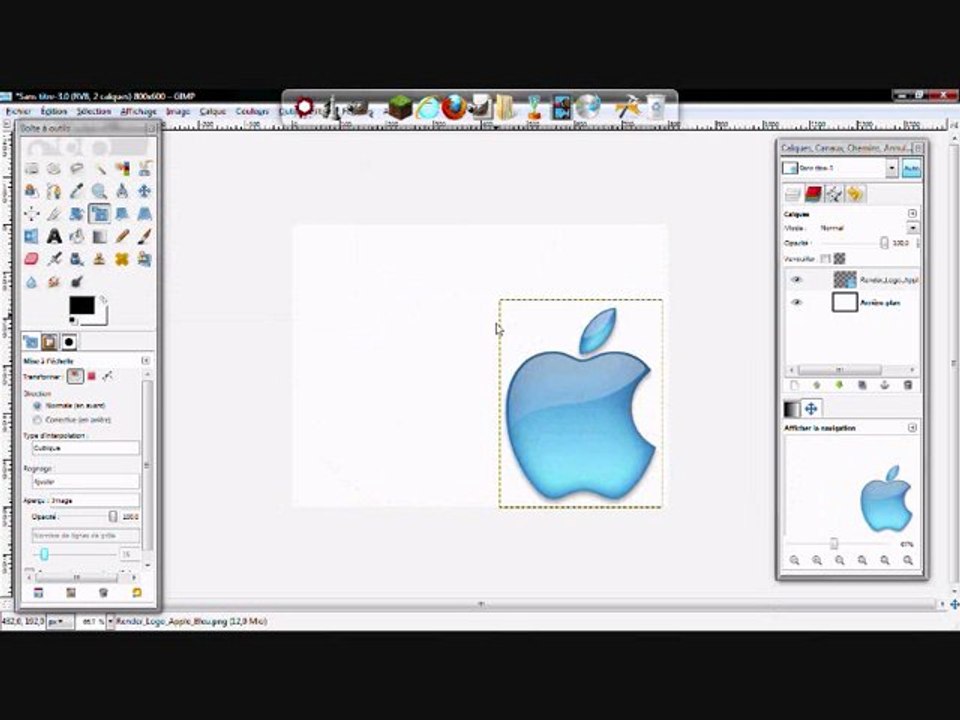The image size is (960, 720).
Task: Select the Measure compass tool
Action: (x=122, y=191)
